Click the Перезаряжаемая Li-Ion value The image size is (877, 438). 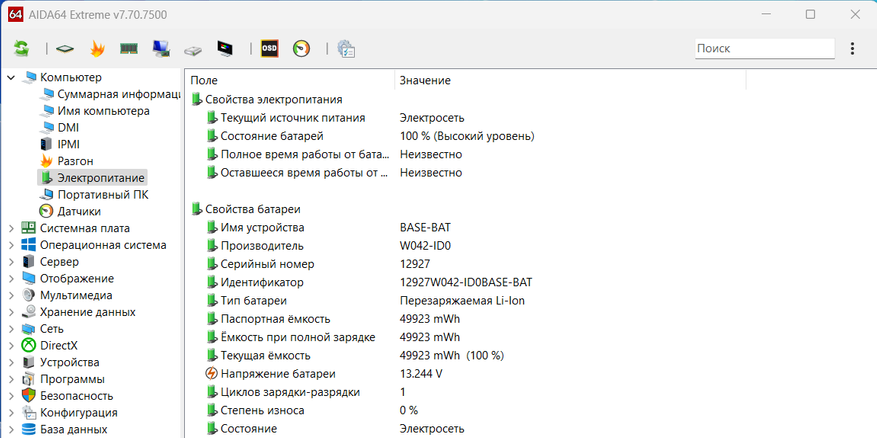pos(462,300)
